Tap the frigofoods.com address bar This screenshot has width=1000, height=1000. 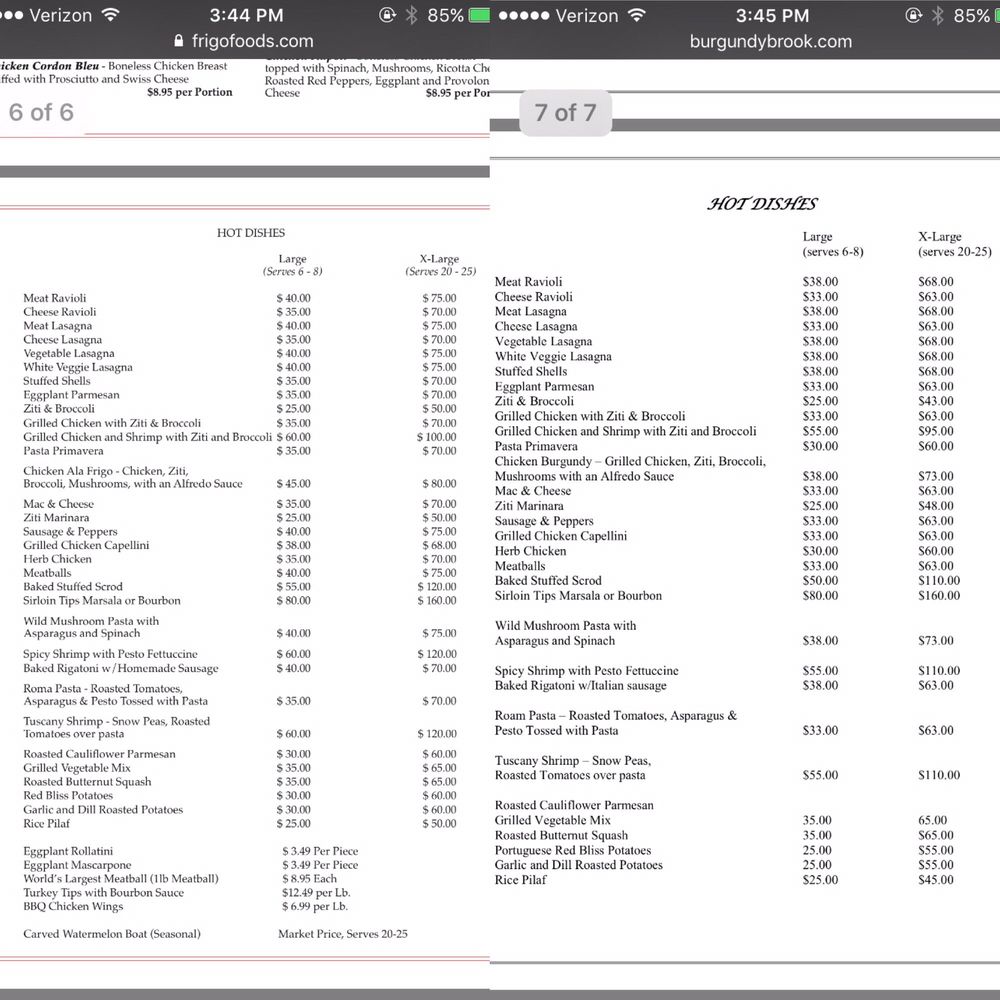[252, 42]
